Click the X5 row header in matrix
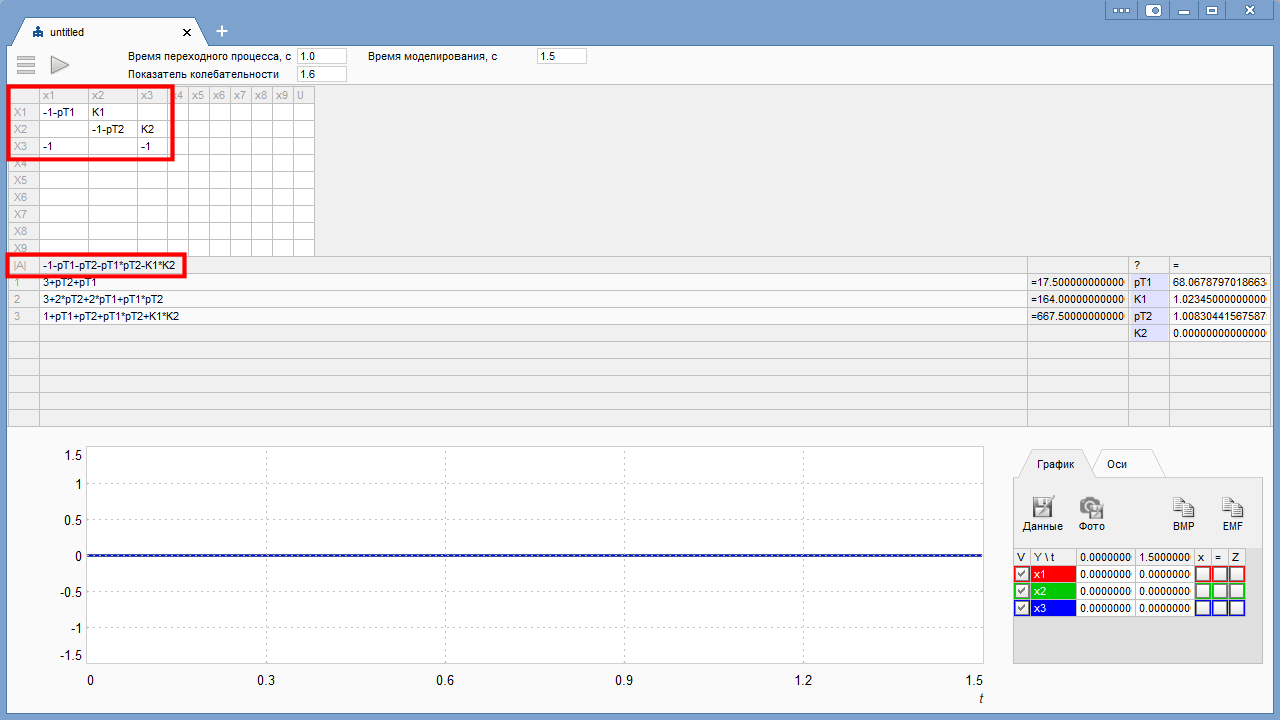1280x720 pixels. point(24,180)
